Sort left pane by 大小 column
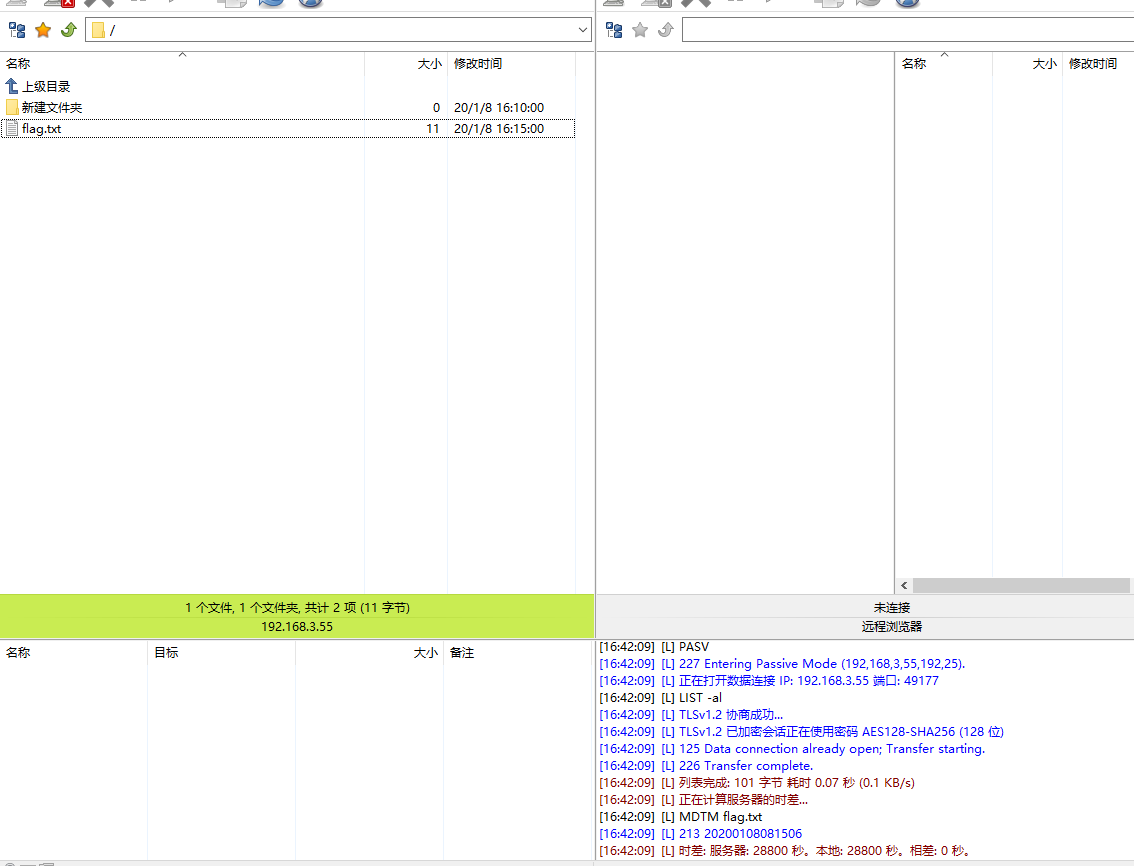 coord(406,64)
